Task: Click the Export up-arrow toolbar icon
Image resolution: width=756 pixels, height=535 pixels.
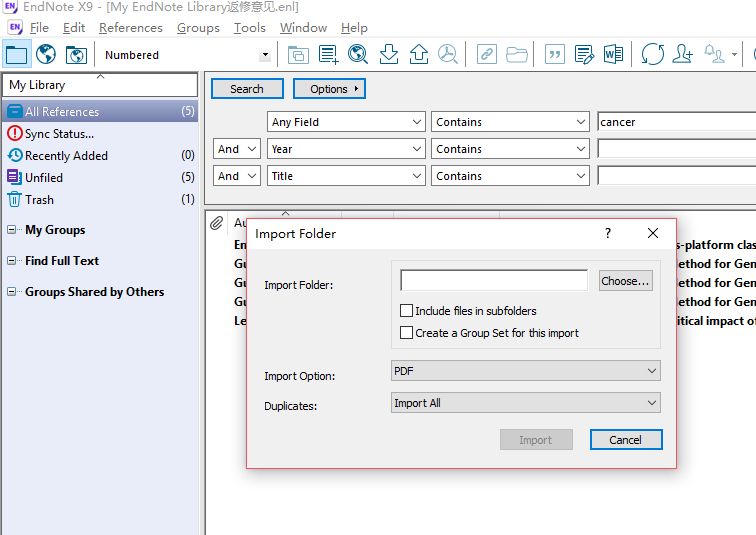Action: click(x=419, y=54)
